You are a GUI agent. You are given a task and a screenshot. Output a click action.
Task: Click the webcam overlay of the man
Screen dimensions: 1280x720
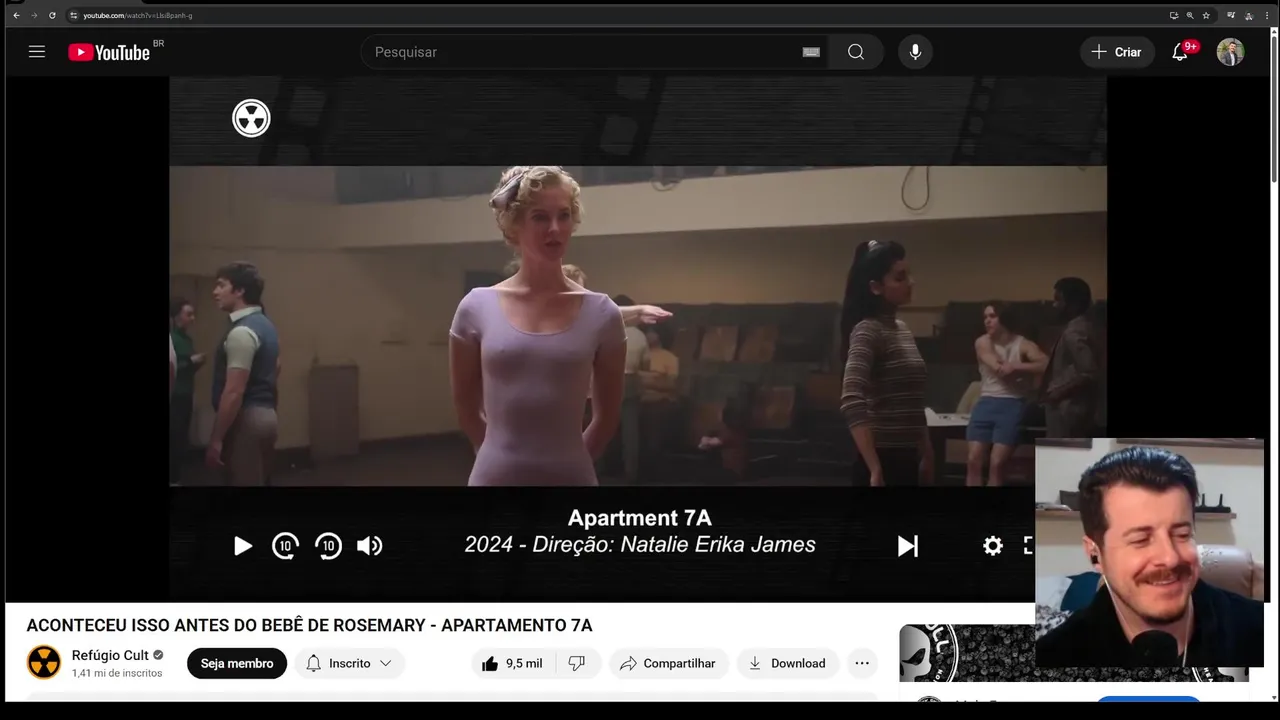pyautogui.click(x=1149, y=552)
